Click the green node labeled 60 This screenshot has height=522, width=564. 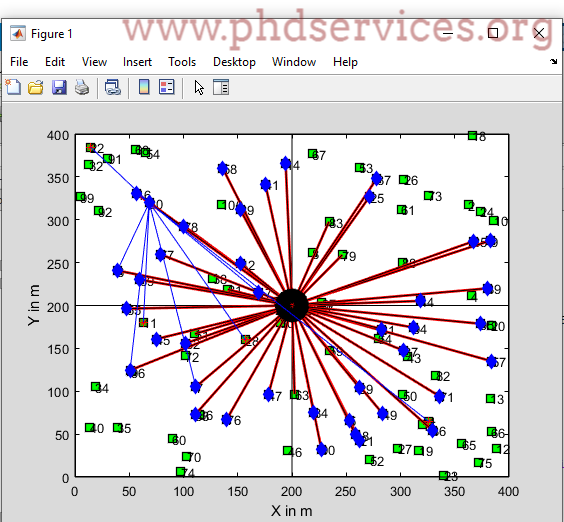173,439
